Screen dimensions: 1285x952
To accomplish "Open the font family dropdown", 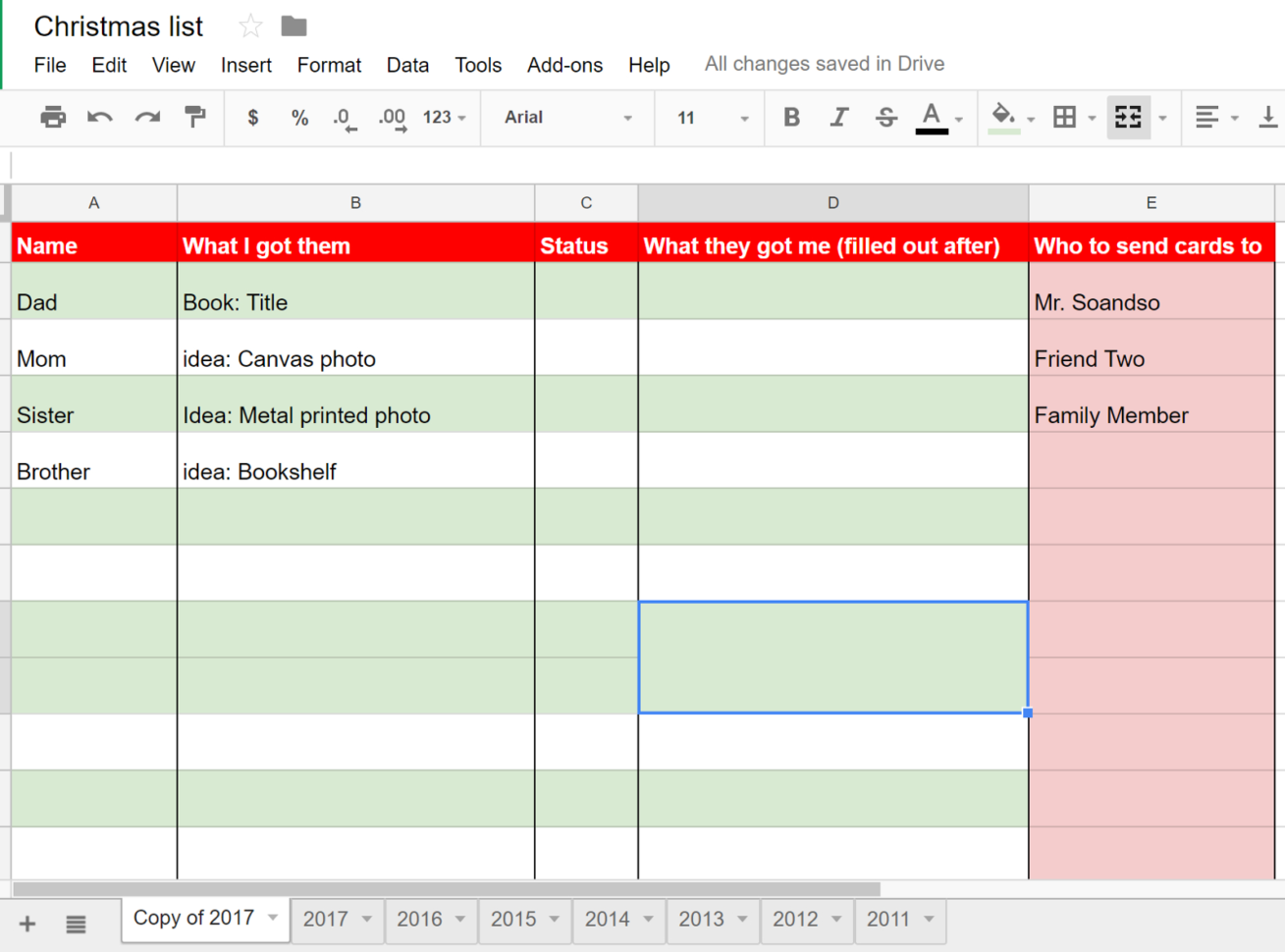I will coord(567,117).
